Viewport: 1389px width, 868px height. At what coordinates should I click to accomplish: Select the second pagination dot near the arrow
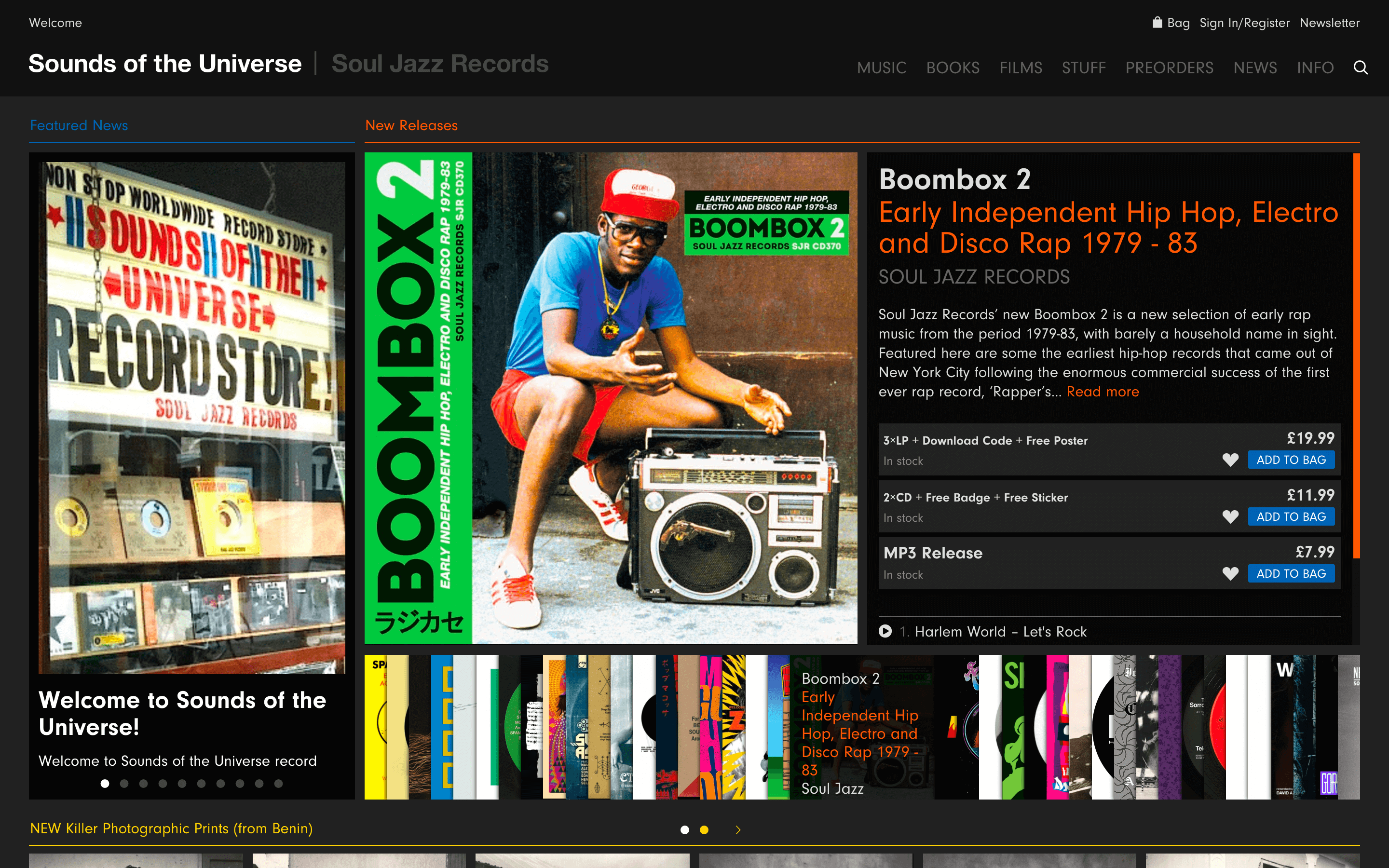point(704,829)
